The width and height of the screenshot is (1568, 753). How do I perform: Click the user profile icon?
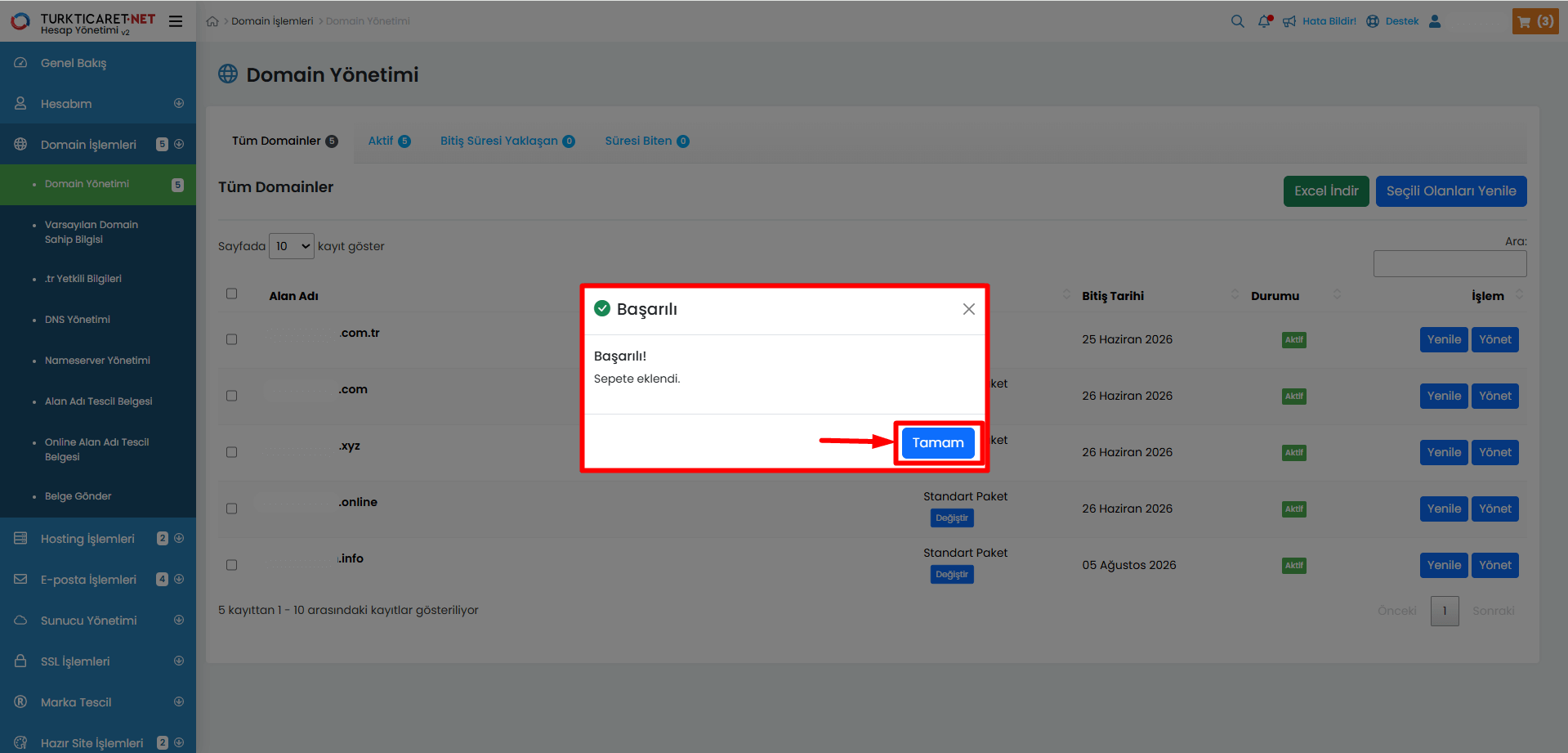(1435, 21)
